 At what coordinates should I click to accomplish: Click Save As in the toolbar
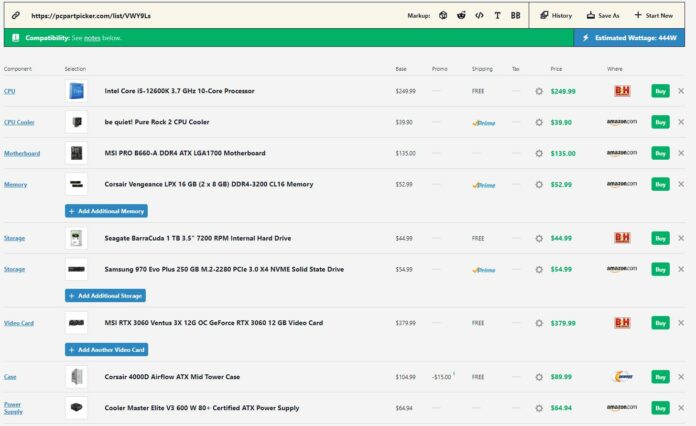pos(603,16)
